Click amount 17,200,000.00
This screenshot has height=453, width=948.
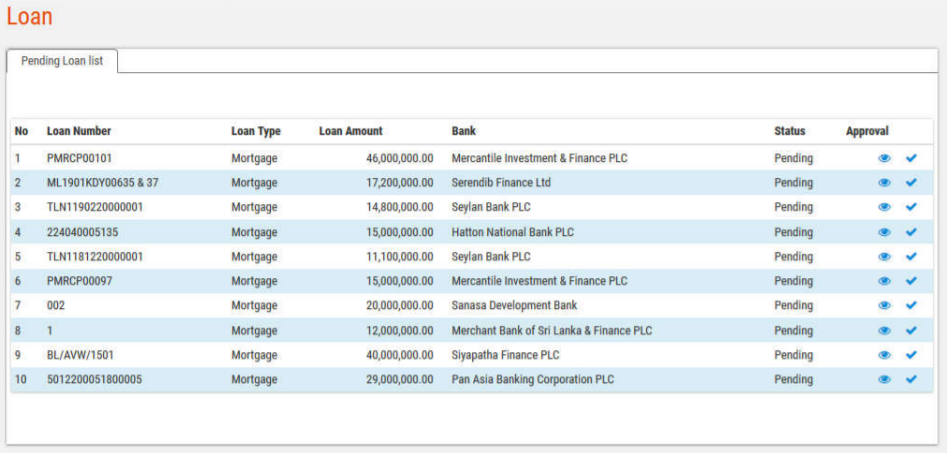400,183
